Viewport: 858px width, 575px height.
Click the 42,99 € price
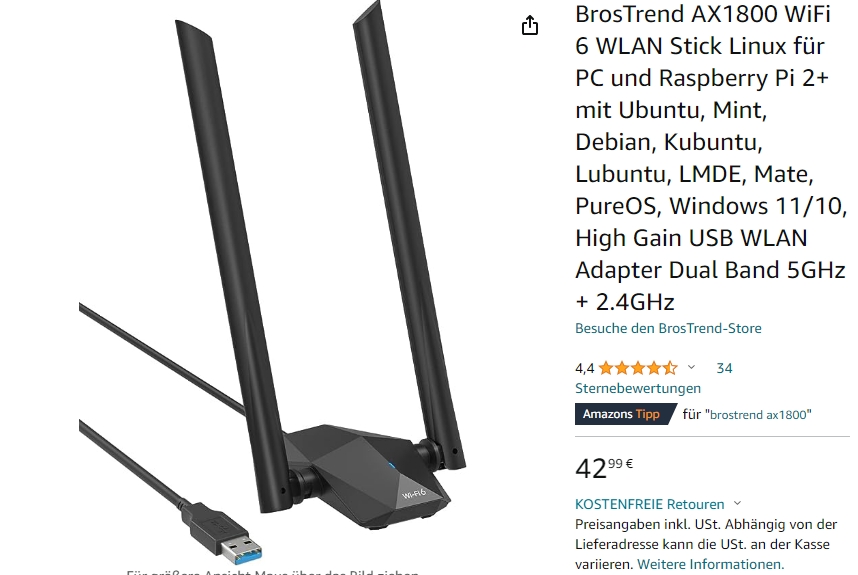point(604,468)
